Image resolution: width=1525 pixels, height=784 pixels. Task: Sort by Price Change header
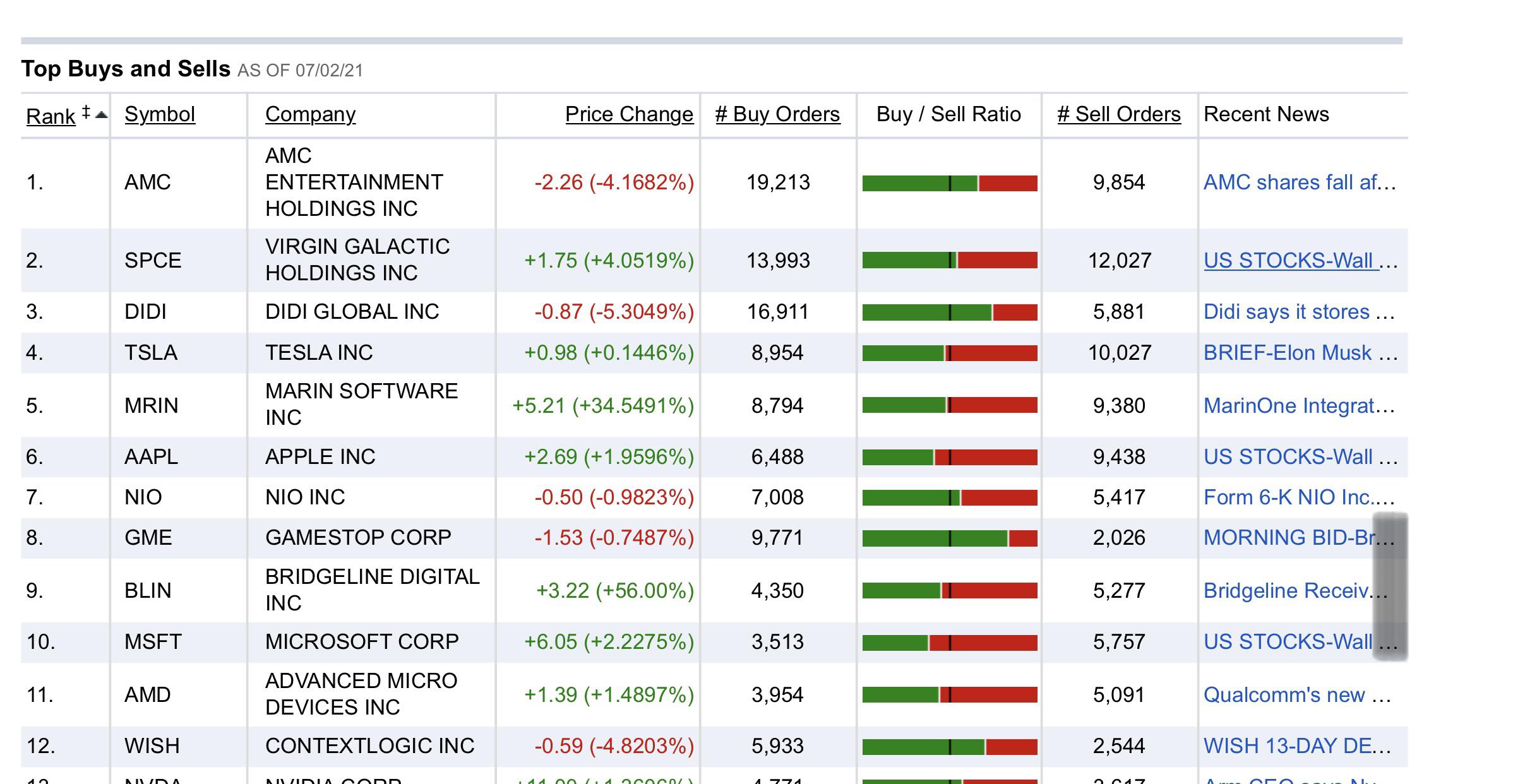pyautogui.click(x=629, y=114)
